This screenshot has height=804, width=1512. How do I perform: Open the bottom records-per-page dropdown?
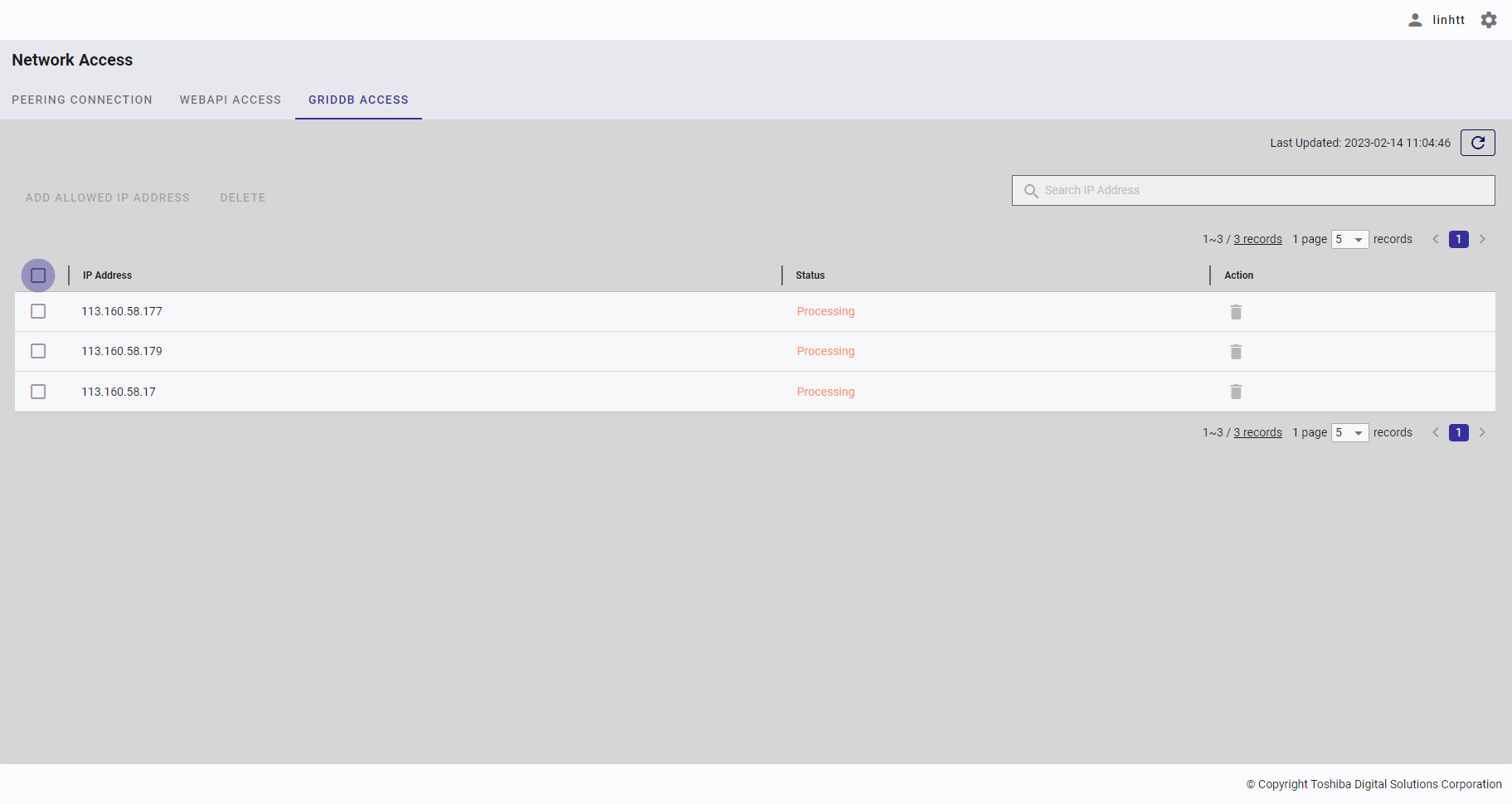click(1349, 432)
